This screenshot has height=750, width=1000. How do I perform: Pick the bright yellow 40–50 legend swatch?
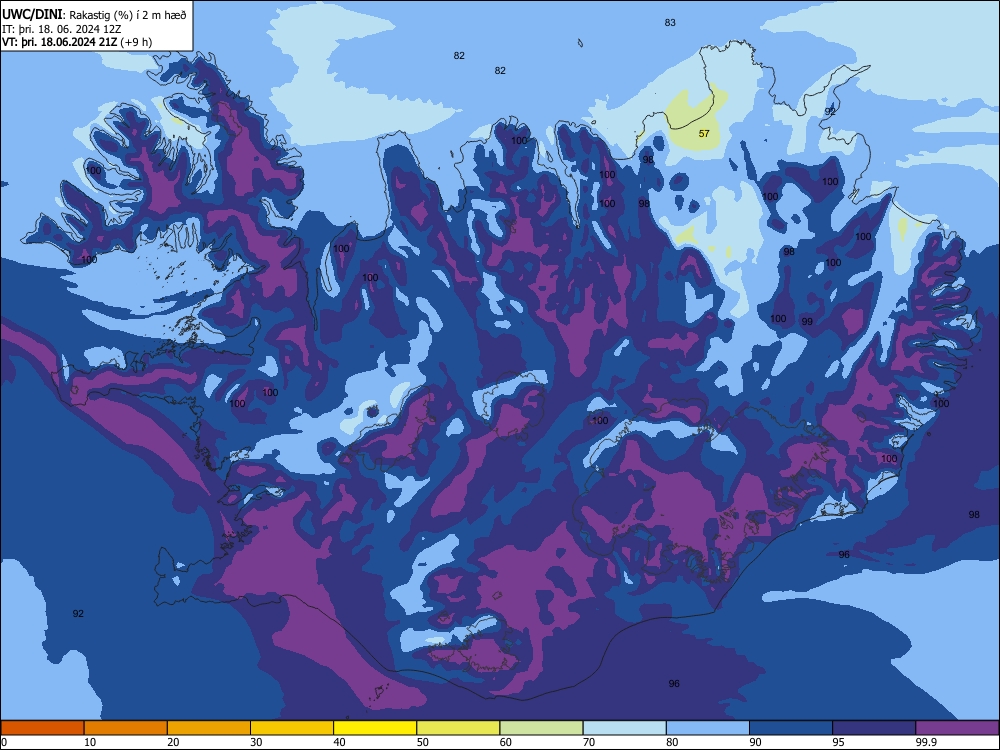[375, 728]
